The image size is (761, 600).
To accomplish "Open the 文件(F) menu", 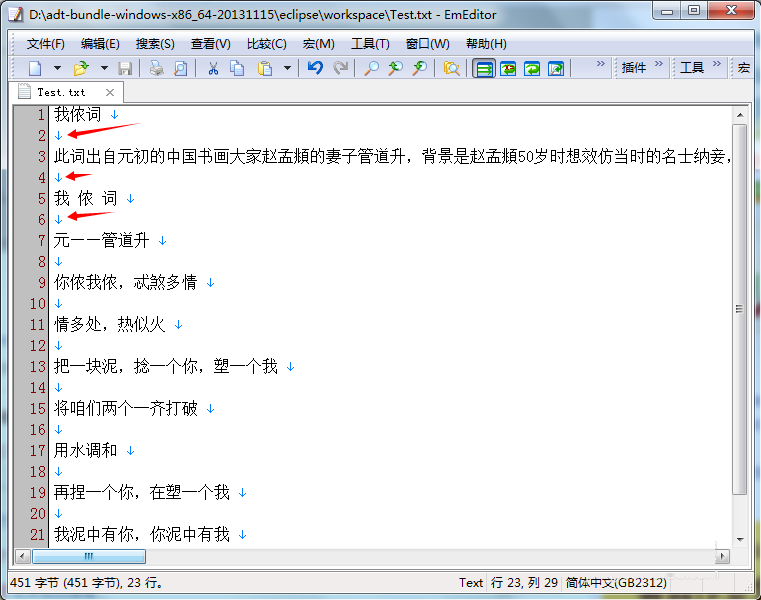I will click(45, 44).
